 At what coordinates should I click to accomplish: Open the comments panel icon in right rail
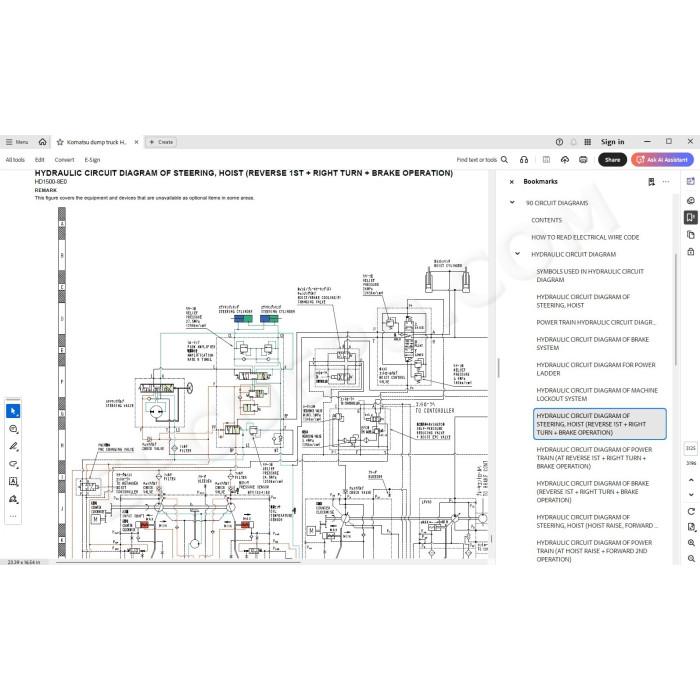[x=691, y=200]
